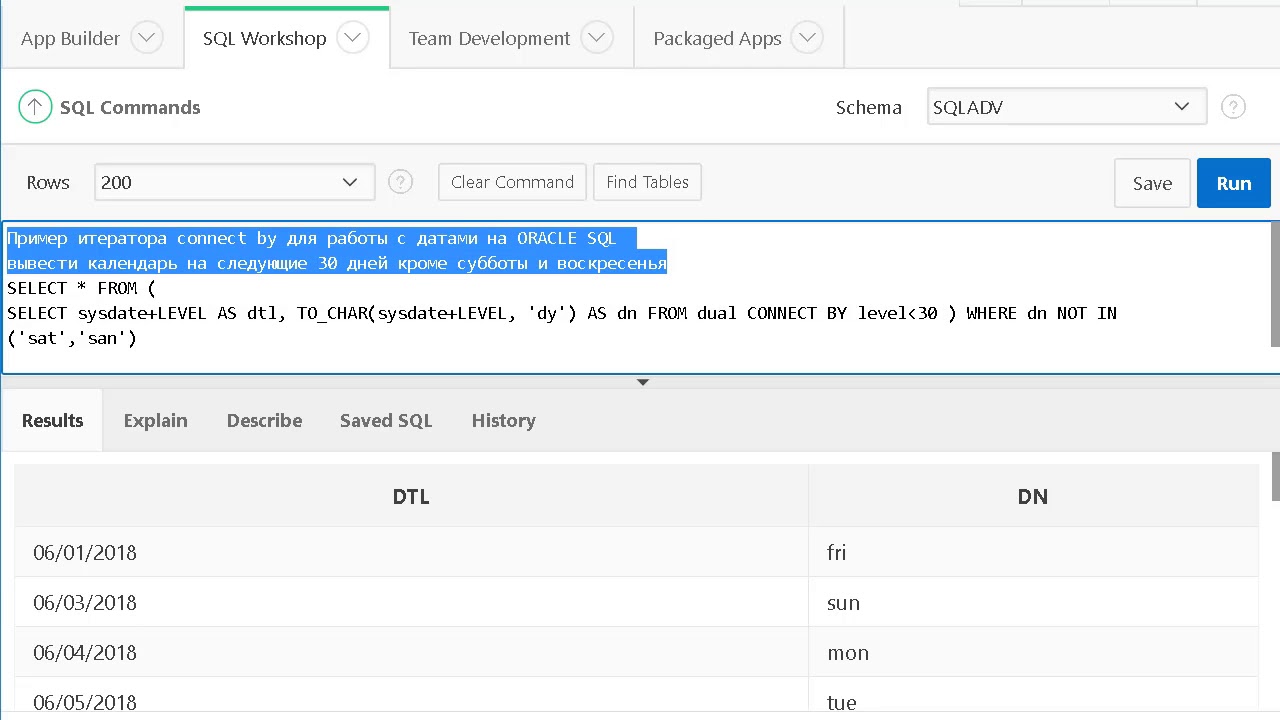Screen dimensions: 1280x720
Task: Switch to the Explain tab
Action: click(x=155, y=421)
